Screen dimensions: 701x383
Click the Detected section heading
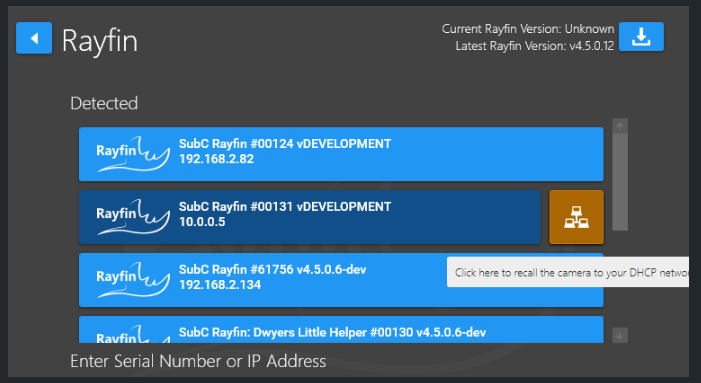point(104,103)
